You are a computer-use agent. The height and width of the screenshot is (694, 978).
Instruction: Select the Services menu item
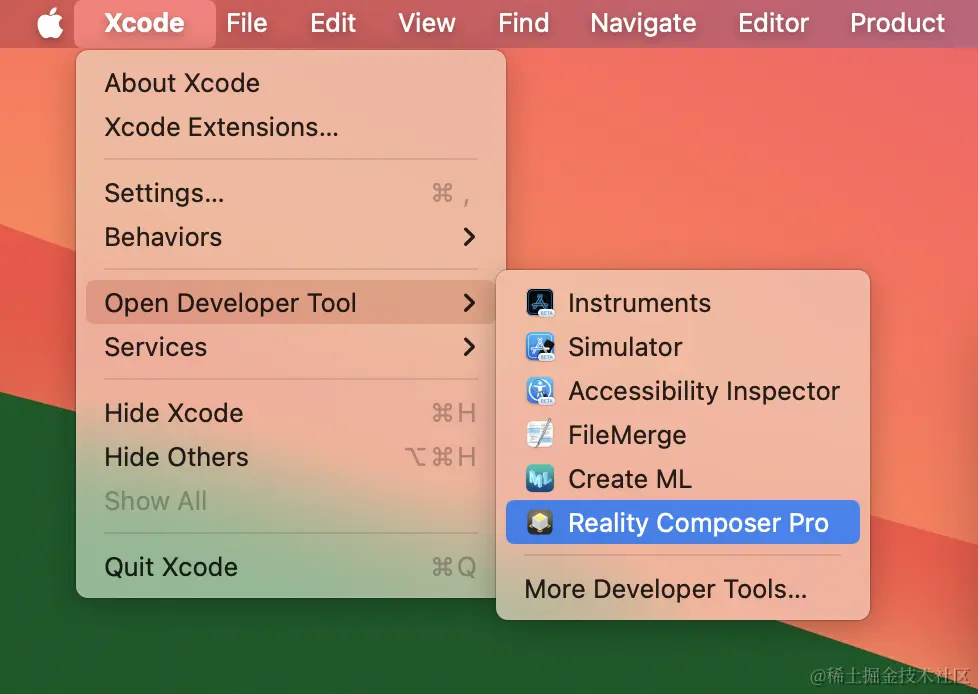[291, 347]
